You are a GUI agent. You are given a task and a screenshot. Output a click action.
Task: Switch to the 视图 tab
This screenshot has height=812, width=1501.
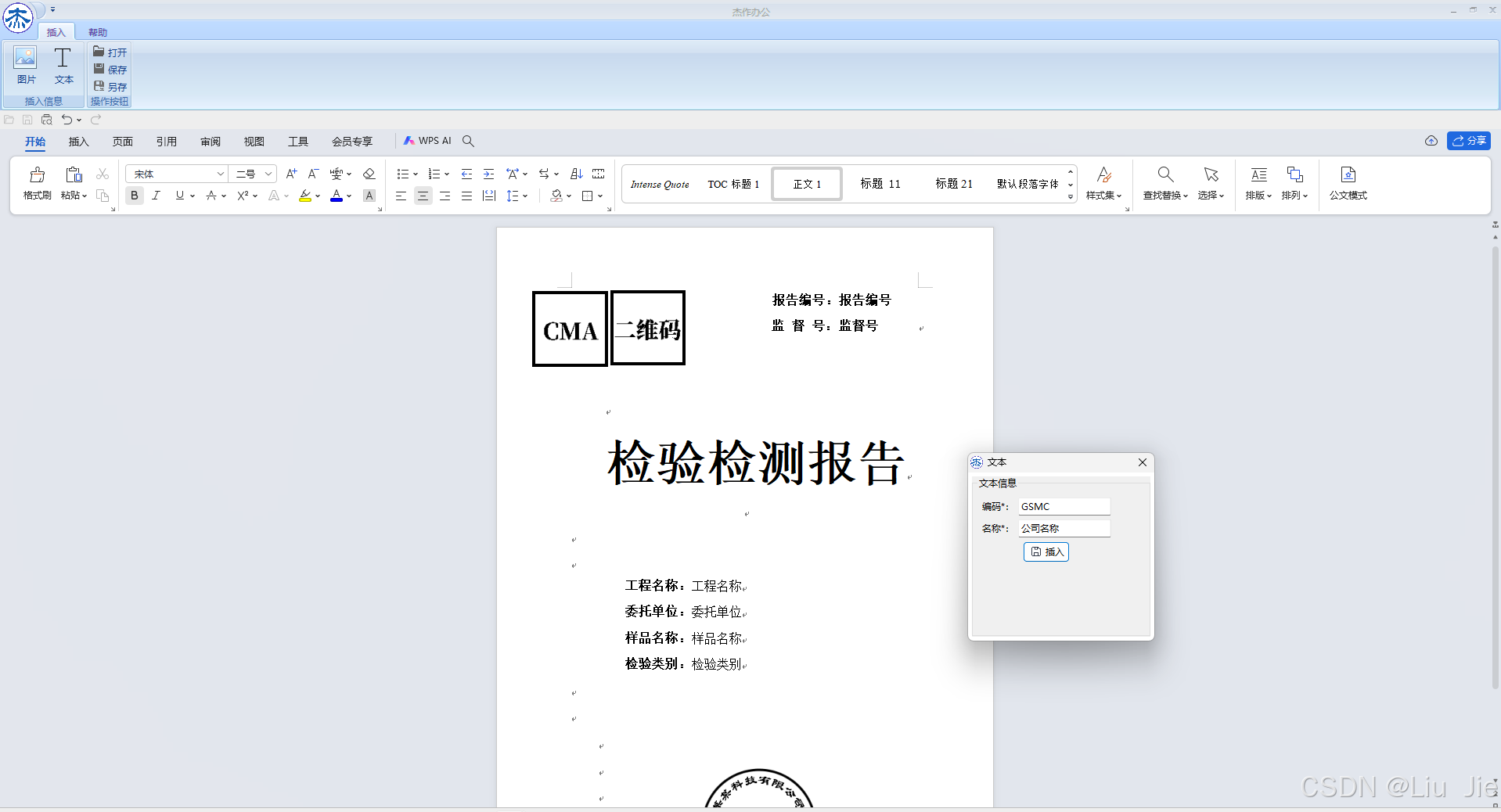point(254,142)
